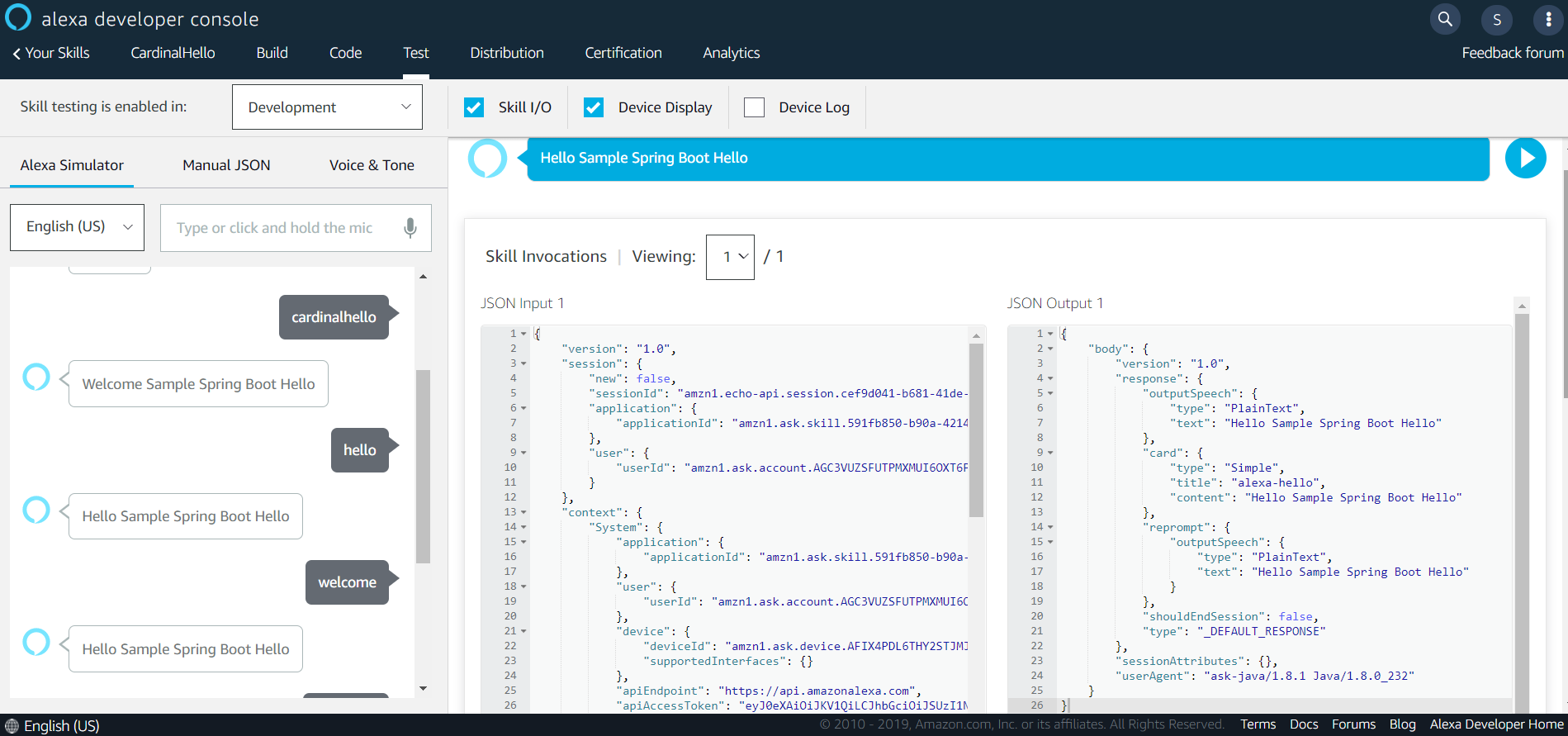Open the English (US) locale dropdown

(x=77, y=227)
